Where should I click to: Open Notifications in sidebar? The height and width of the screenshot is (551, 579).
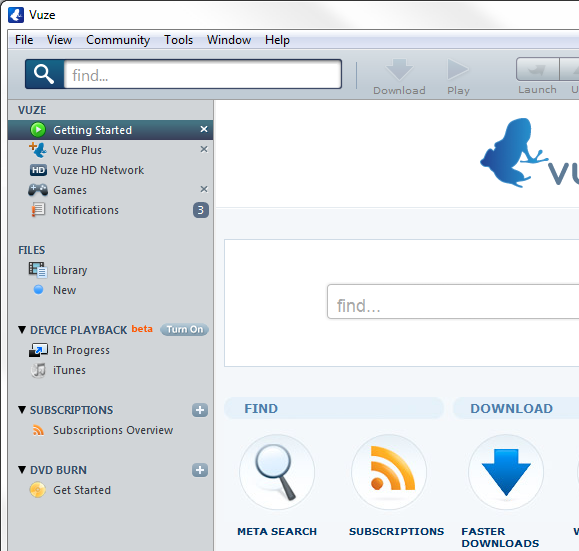[110, 210]
